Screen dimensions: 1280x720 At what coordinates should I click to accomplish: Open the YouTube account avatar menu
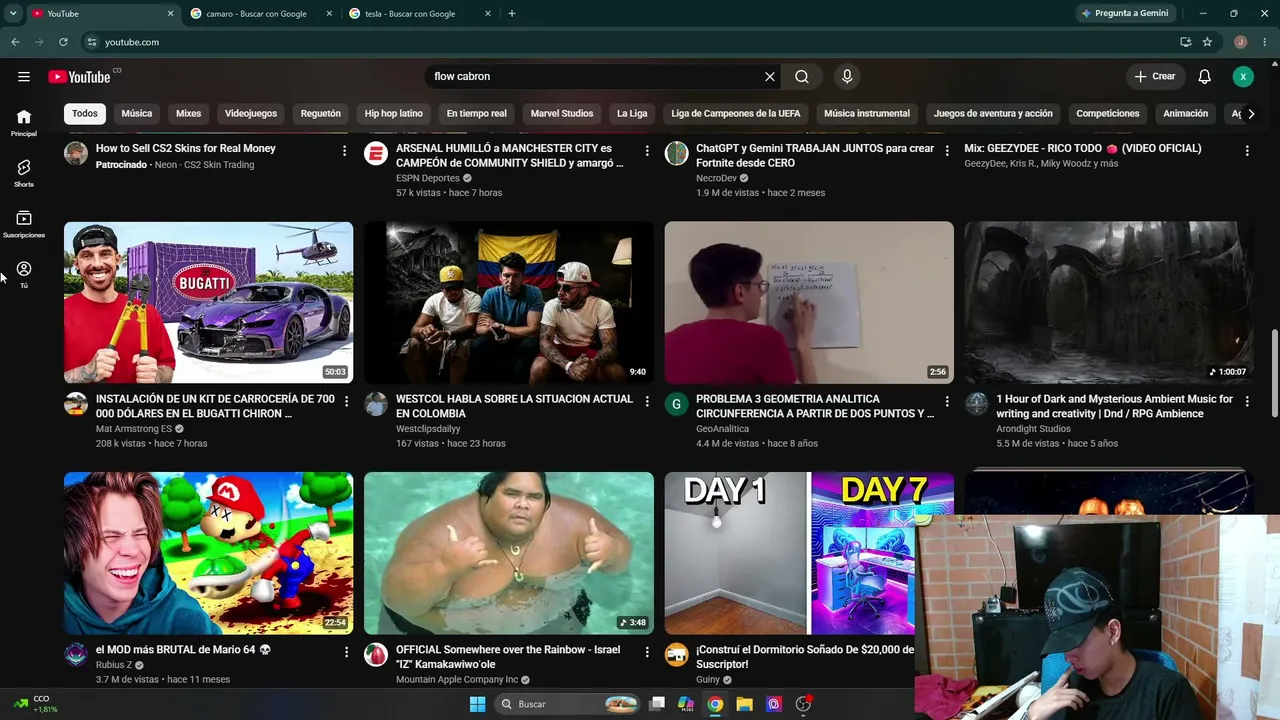pyautogui.click(x=1243, y=76)
